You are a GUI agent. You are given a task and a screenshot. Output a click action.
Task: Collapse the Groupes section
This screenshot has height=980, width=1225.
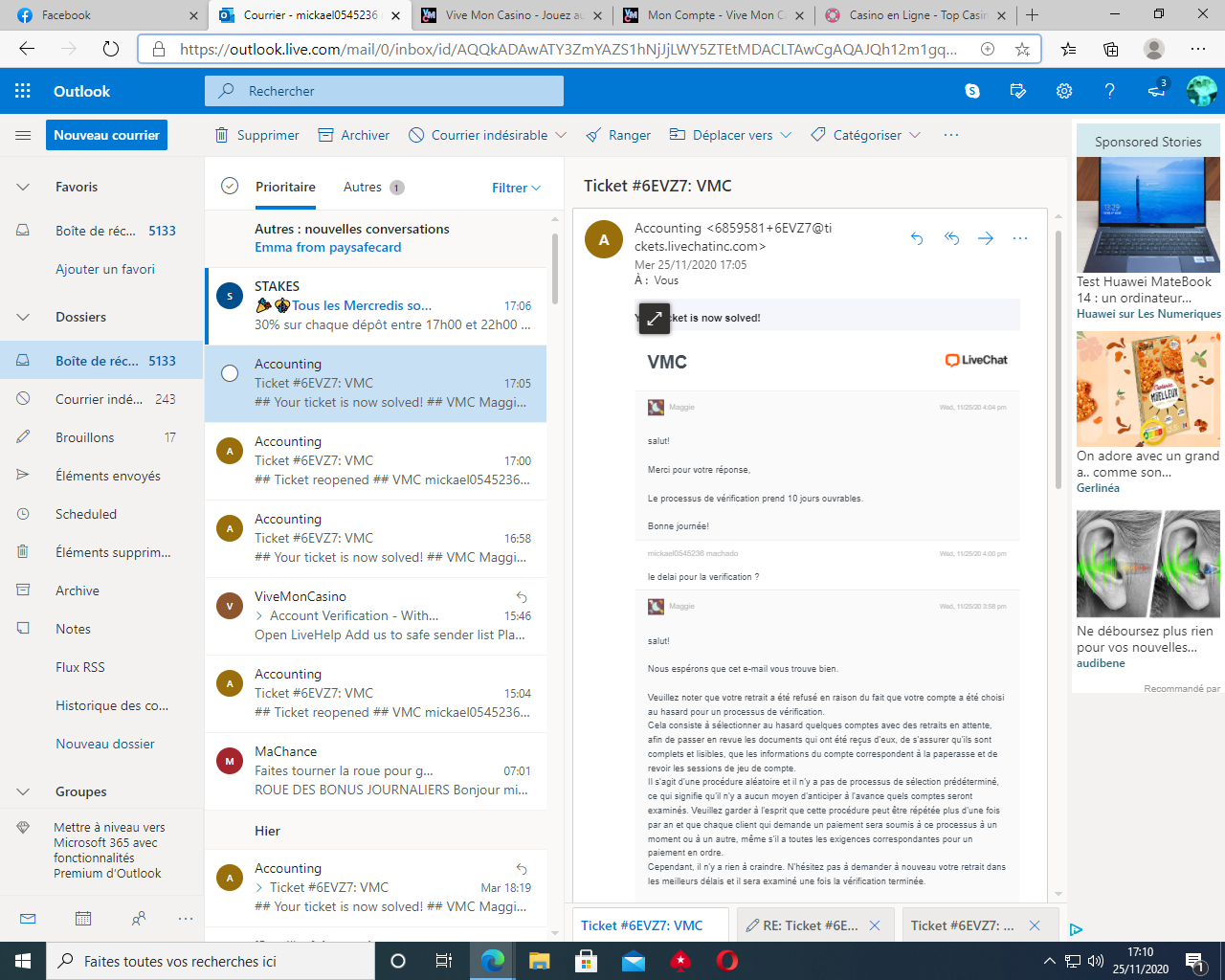pyautogui.click(x=23, y=791)
